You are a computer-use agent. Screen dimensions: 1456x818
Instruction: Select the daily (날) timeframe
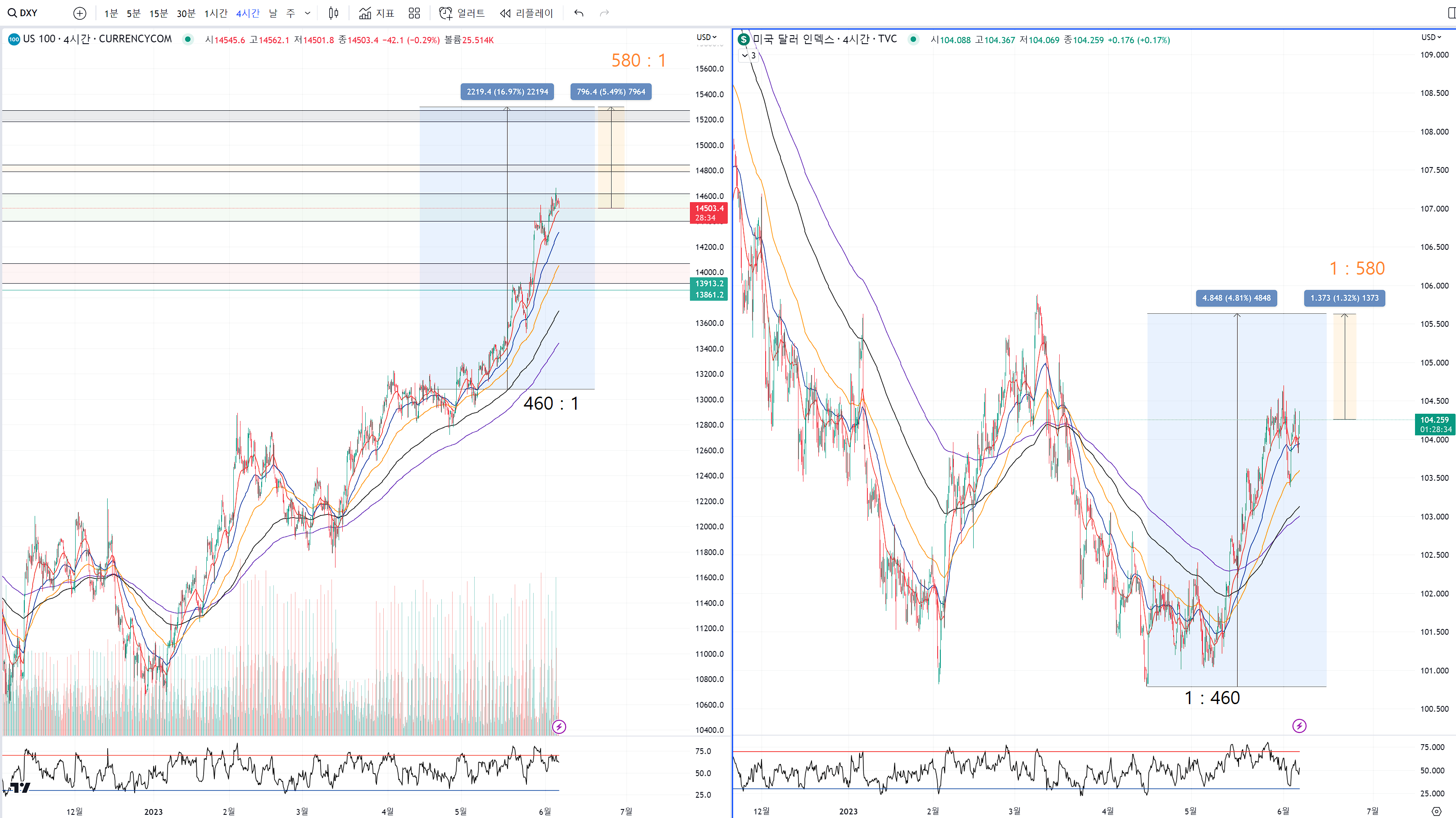click(273, 13)
